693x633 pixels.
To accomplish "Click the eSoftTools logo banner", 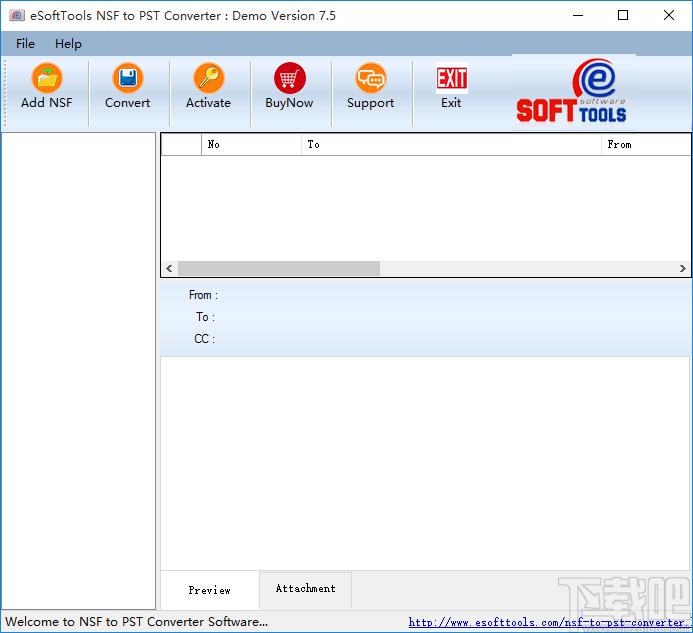I will click(x=574, y=92).
